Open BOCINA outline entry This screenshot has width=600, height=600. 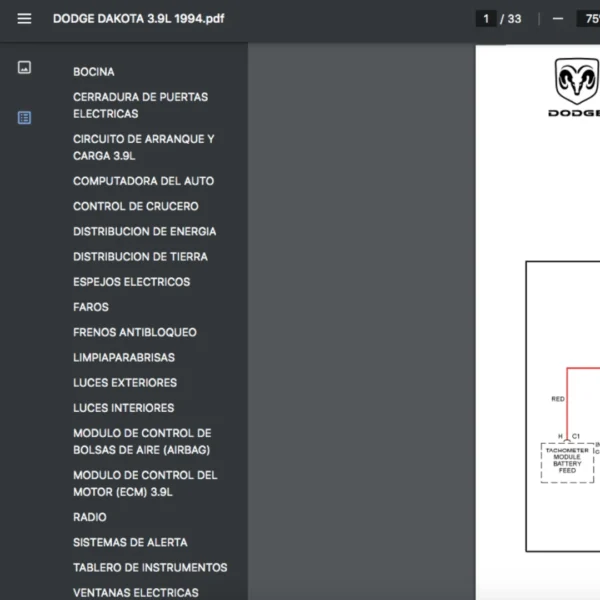(x=94, y=72)
